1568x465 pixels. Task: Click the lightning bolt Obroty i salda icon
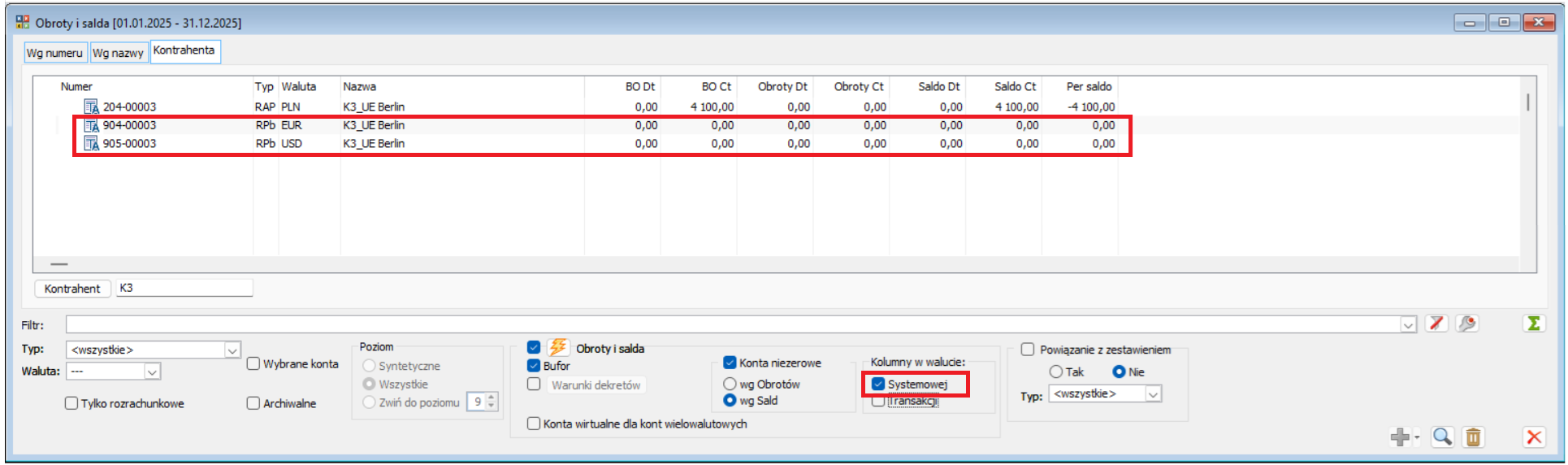tap(557, 348)
